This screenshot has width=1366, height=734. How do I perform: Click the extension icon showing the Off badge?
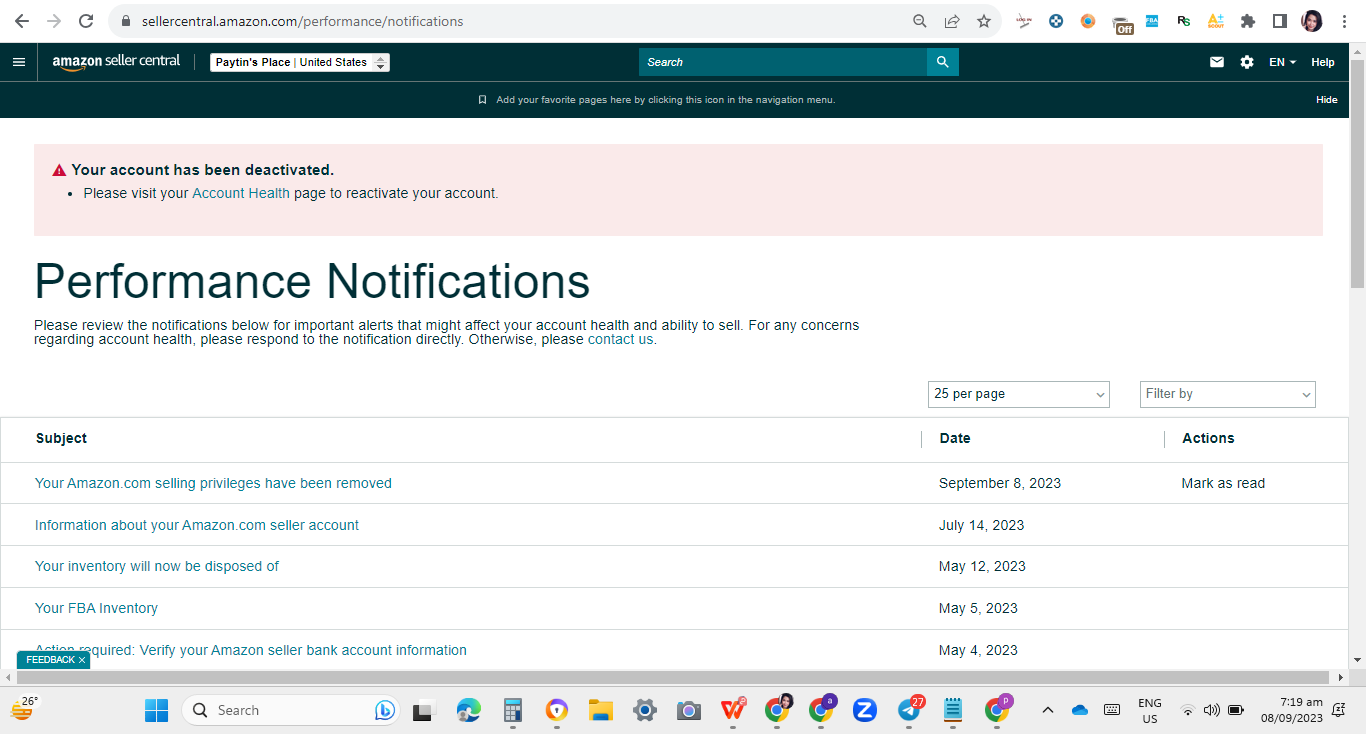pos(1122,24)
